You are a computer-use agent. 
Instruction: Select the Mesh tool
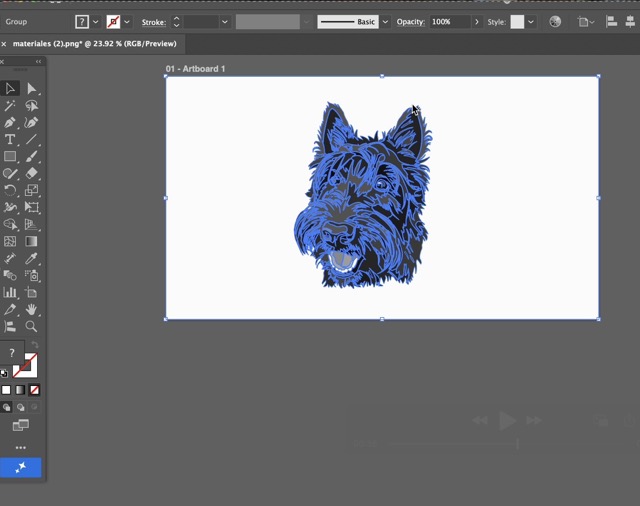[10, 241]
